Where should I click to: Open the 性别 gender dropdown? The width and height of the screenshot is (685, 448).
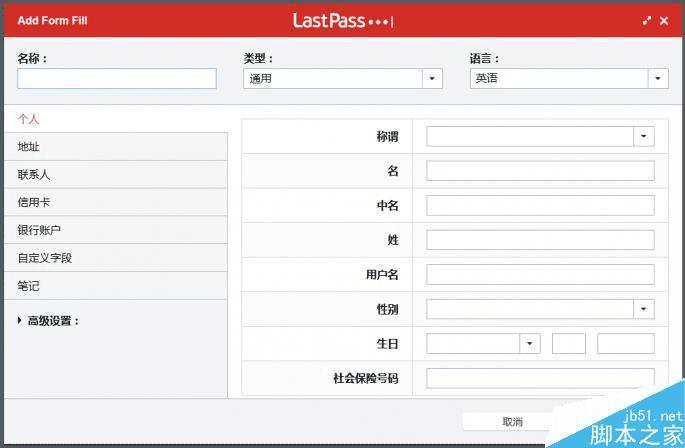pyautogui.click(x=540, y=309)
